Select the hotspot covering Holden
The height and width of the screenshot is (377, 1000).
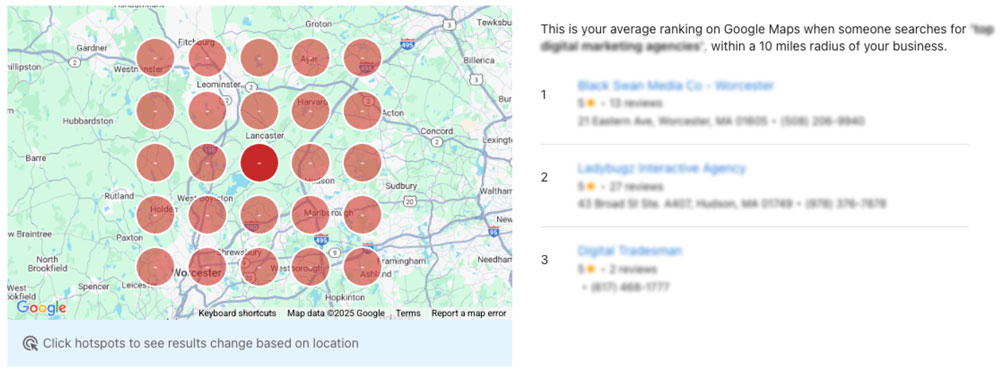156,215
